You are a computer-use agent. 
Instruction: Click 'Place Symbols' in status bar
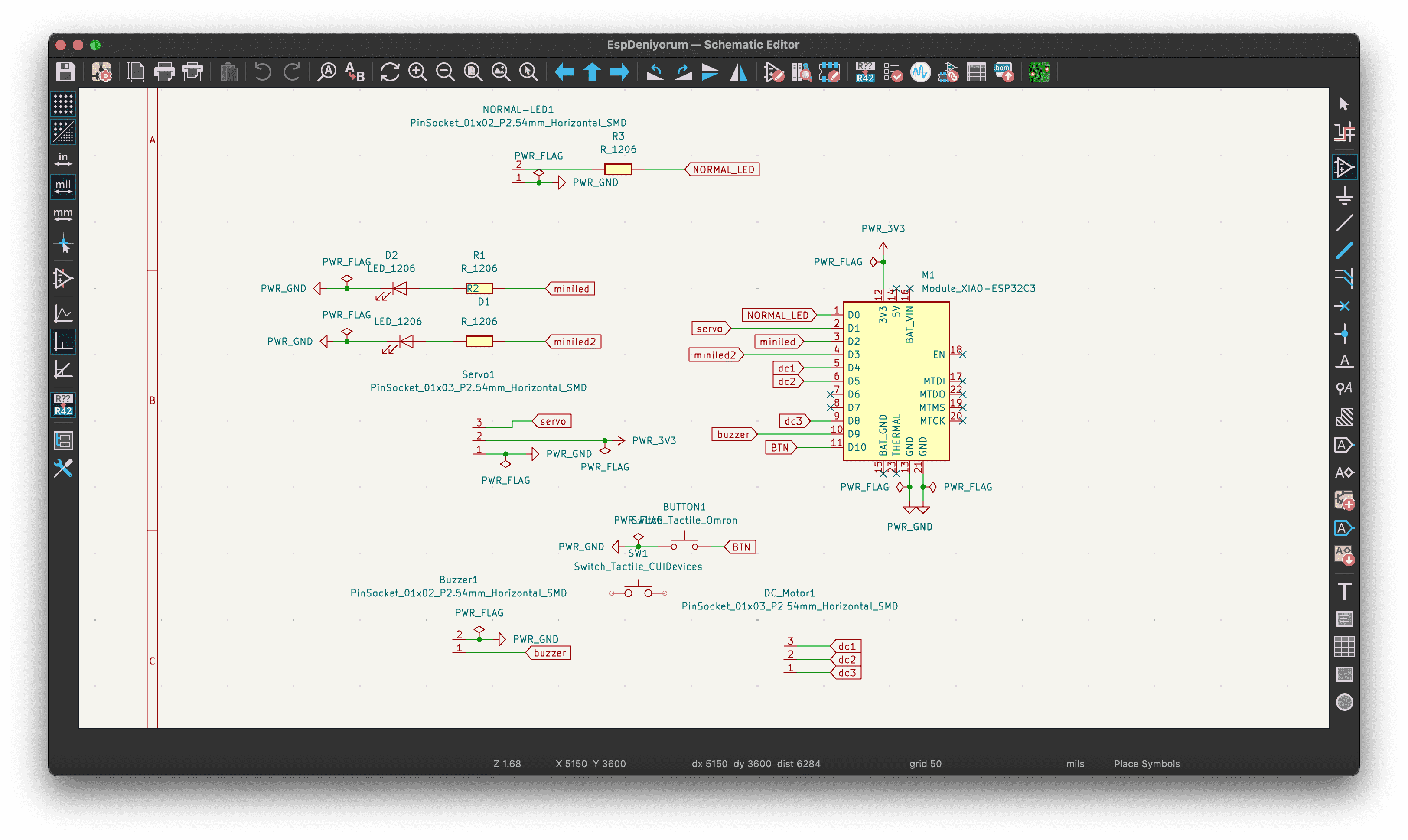[1147, 764]
